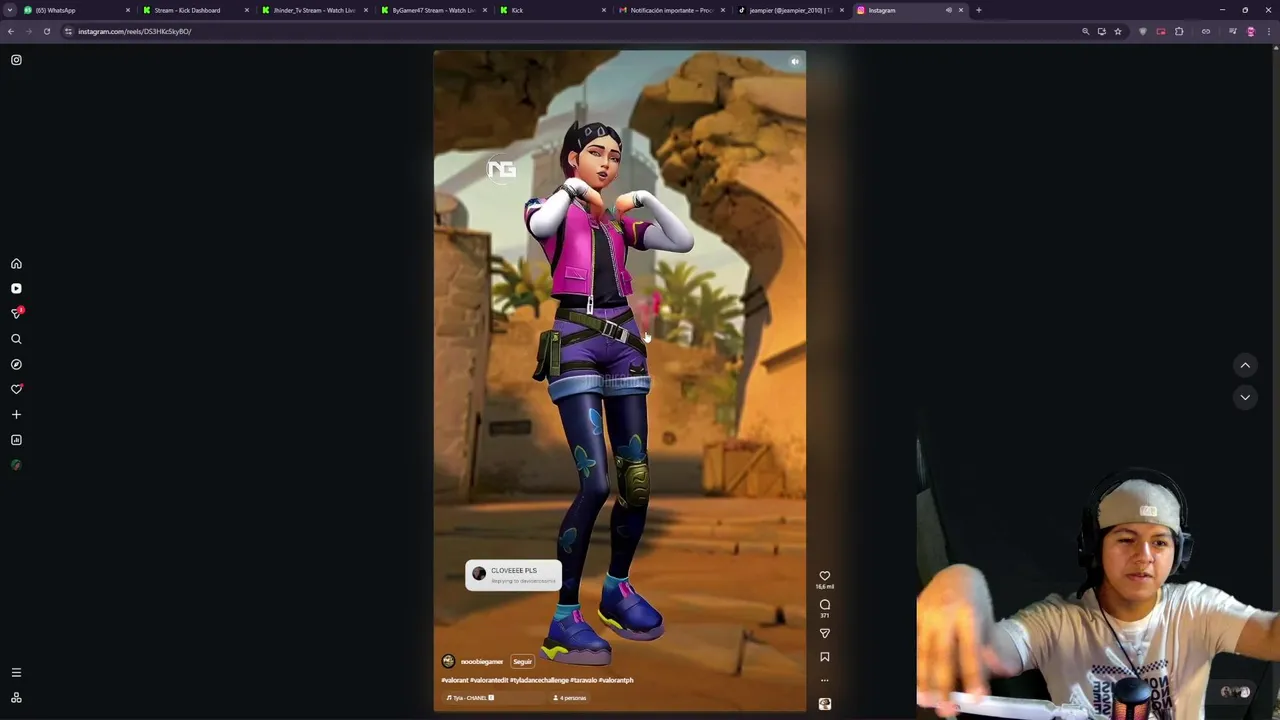Open Chrome three-dot menu
The image size is (1280, 720).
[1270, 31]
